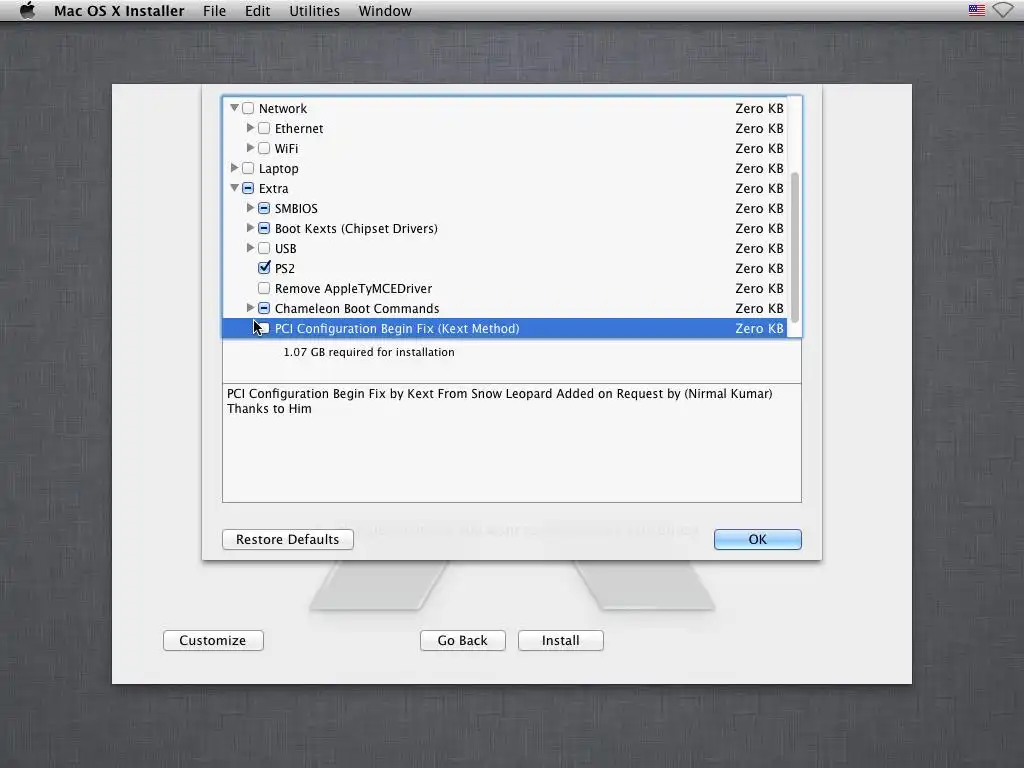Select the SMBIOS row label
The image size is (1024, 768).
pyautogui.click(x=296, y=208)
